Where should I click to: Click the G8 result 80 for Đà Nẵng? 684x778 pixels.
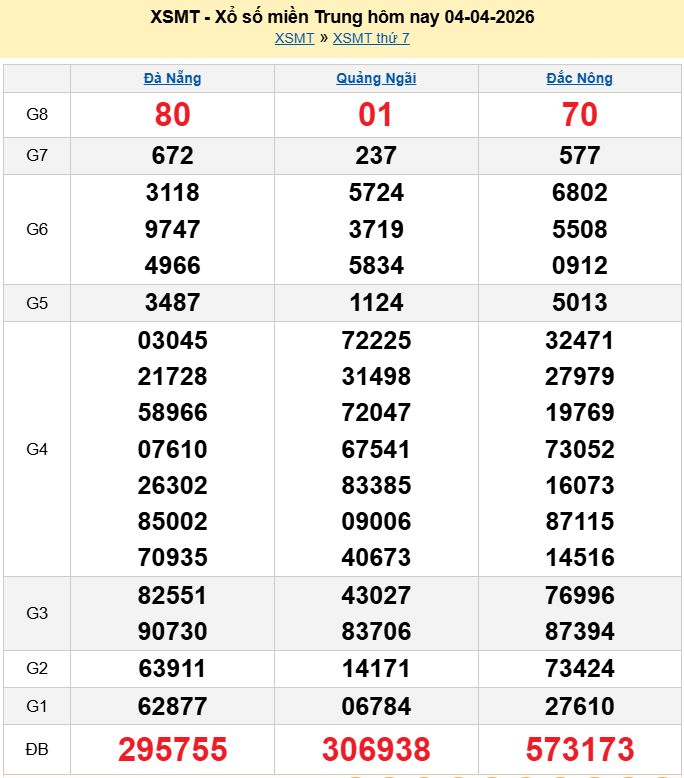(172, 115)
